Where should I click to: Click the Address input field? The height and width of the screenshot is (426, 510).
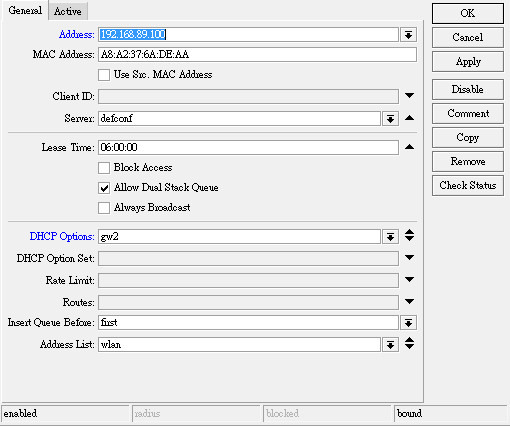[248, 34]
